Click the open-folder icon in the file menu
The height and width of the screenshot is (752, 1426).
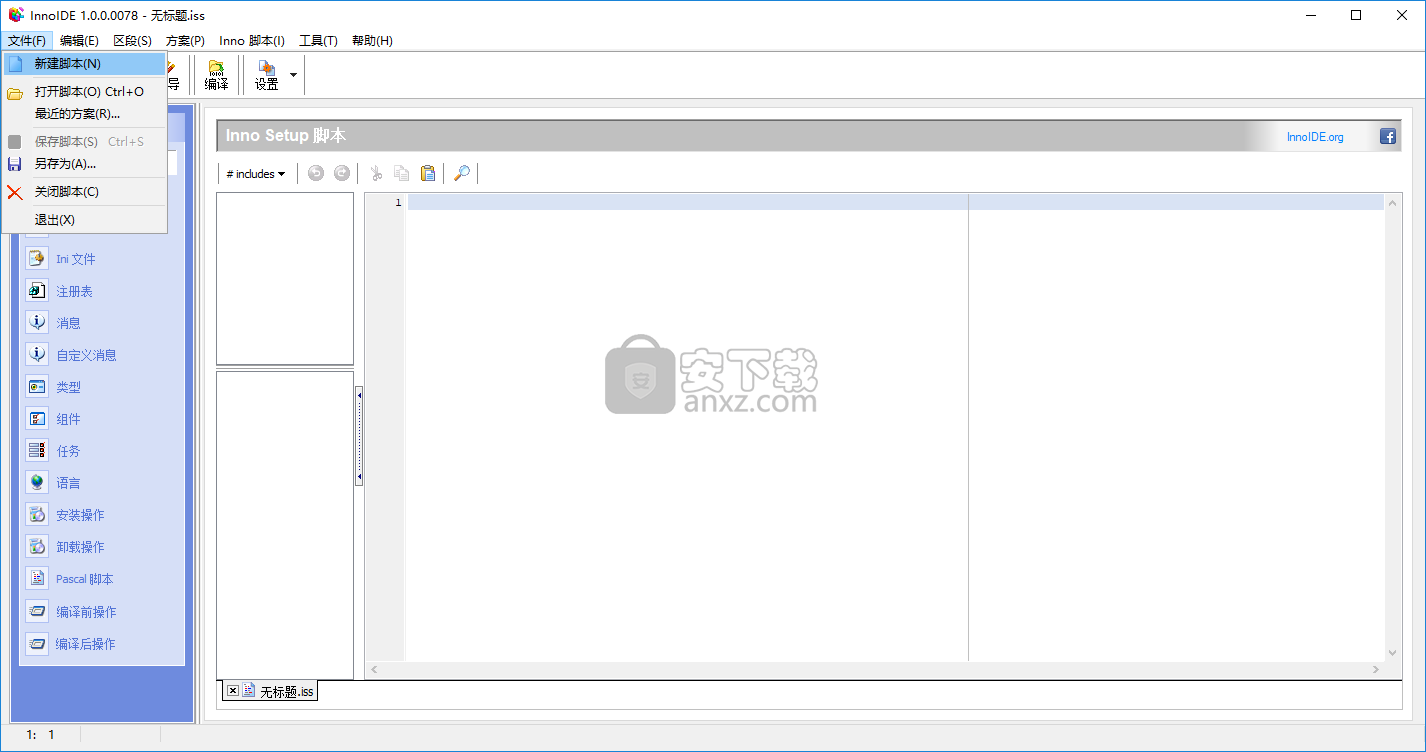pos(15,93)
